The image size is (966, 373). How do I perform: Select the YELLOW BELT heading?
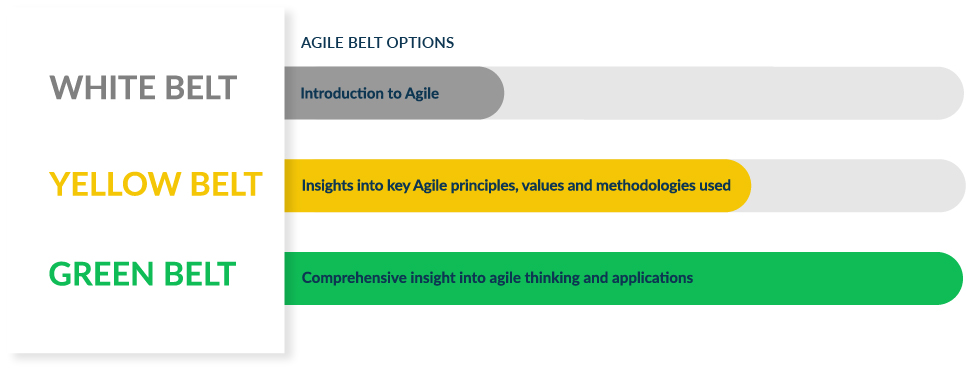tap(155, 184)
